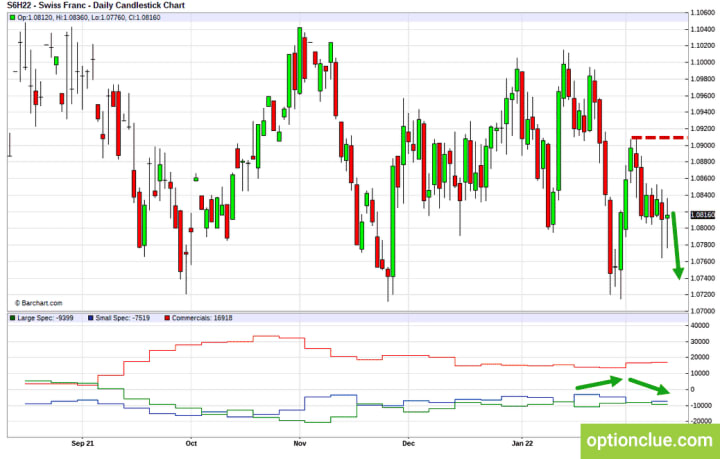720x459 pixels.
Task: Click the red Commercials legend square
Action: pyautogui.click(x=167, y=318)
